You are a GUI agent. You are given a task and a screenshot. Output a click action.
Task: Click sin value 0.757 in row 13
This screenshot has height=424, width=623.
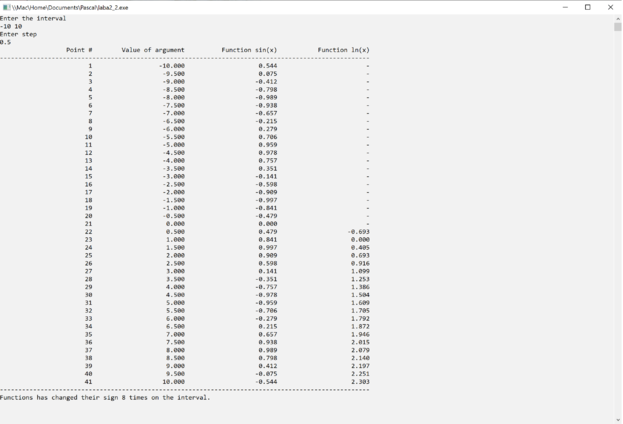point(268,161)
